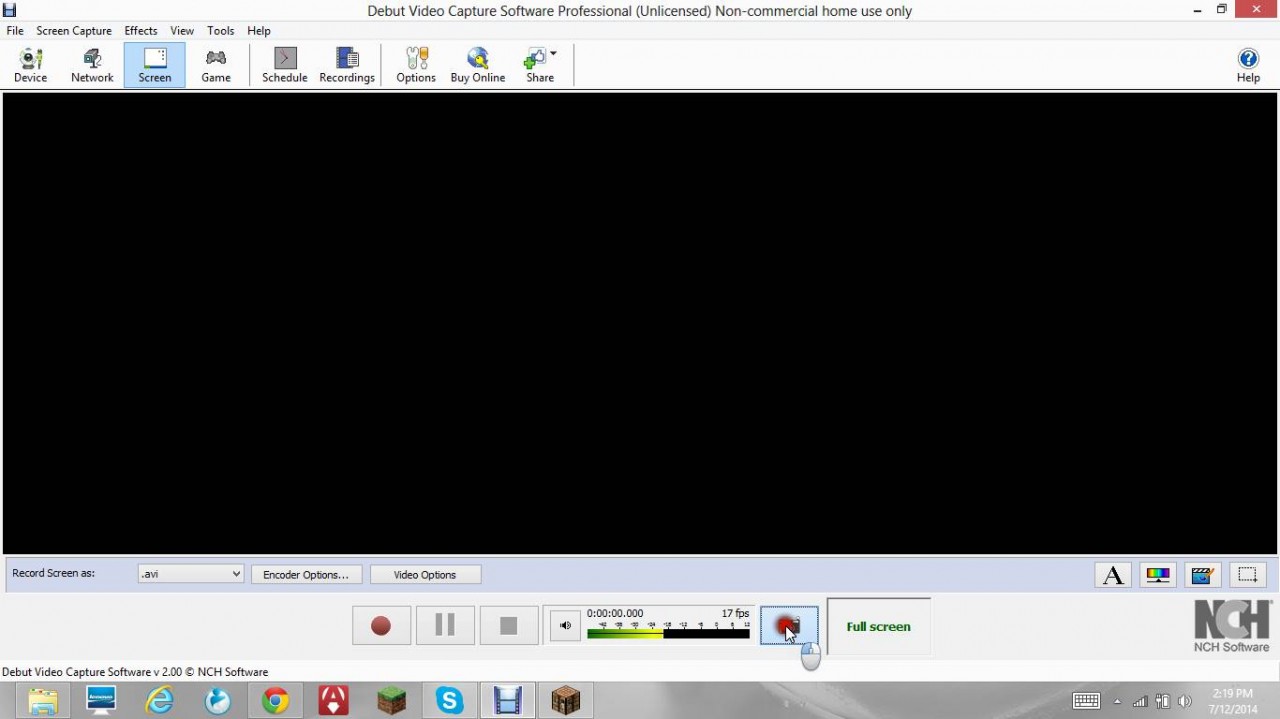Select the Device capture source
1280x719 pixels.
pyautogui.click(x=30, y=66)
